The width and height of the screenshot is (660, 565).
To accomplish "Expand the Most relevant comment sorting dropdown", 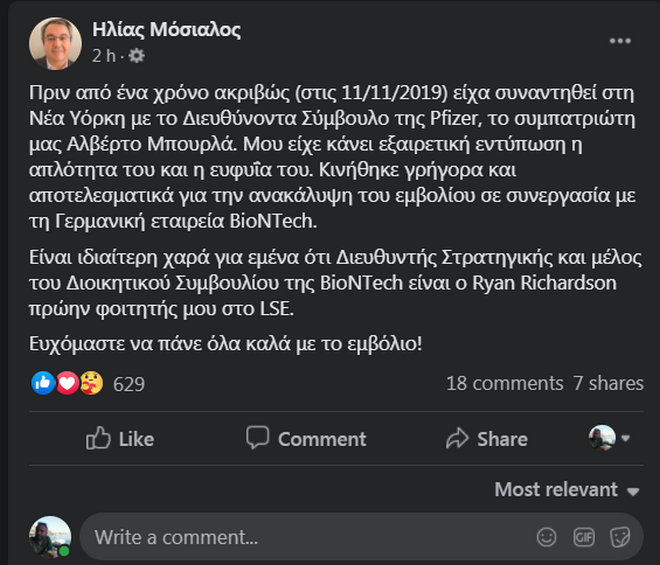I will [567, 489].
